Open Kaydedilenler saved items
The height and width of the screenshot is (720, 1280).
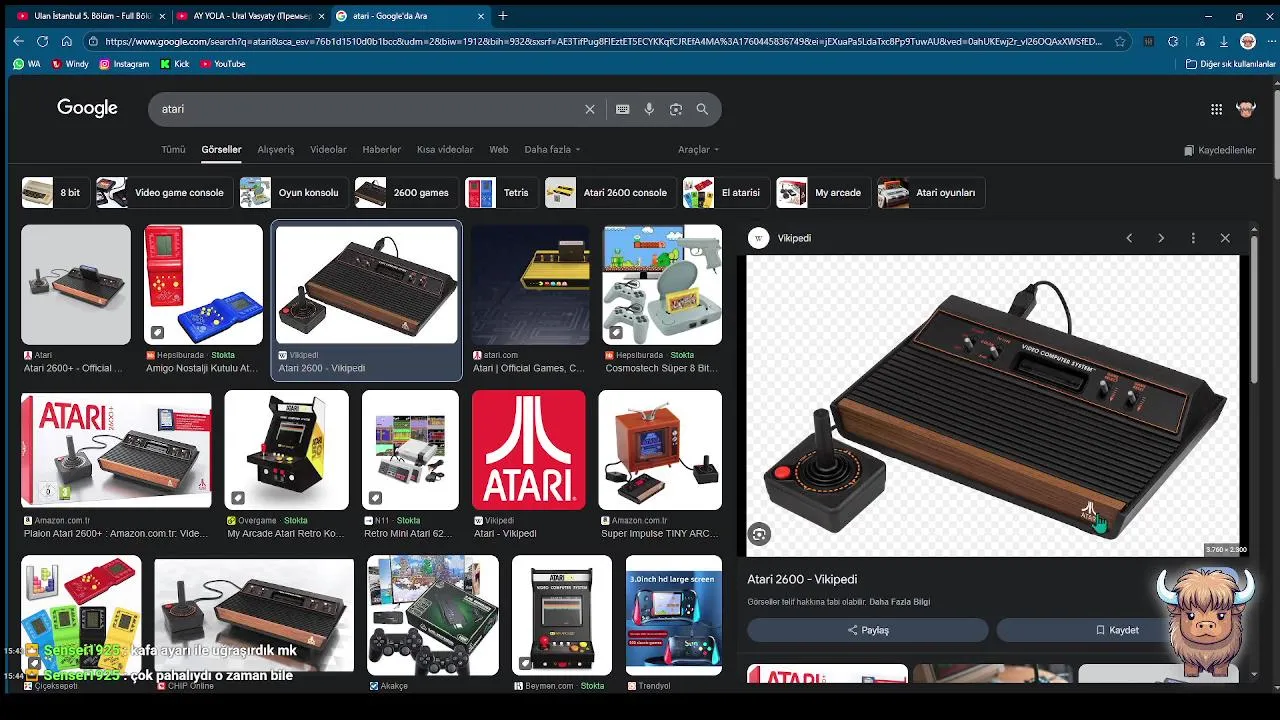click(x=1220, y=150)
